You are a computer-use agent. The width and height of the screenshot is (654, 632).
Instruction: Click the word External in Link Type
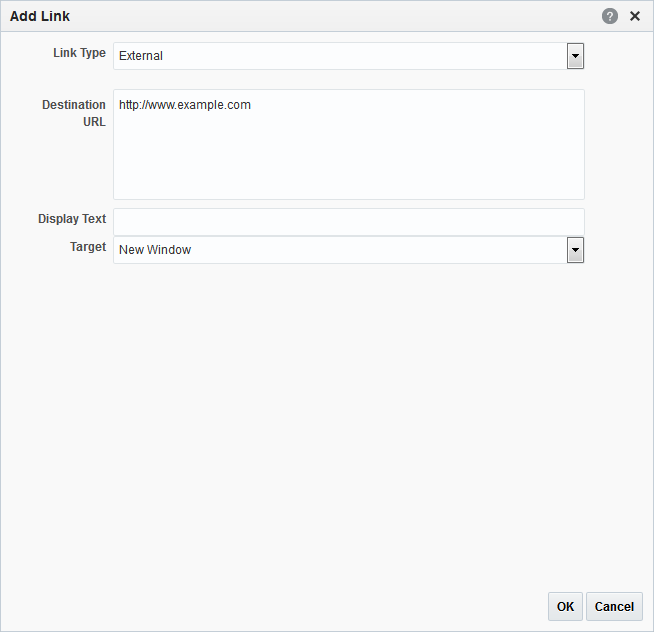(141, 56)
